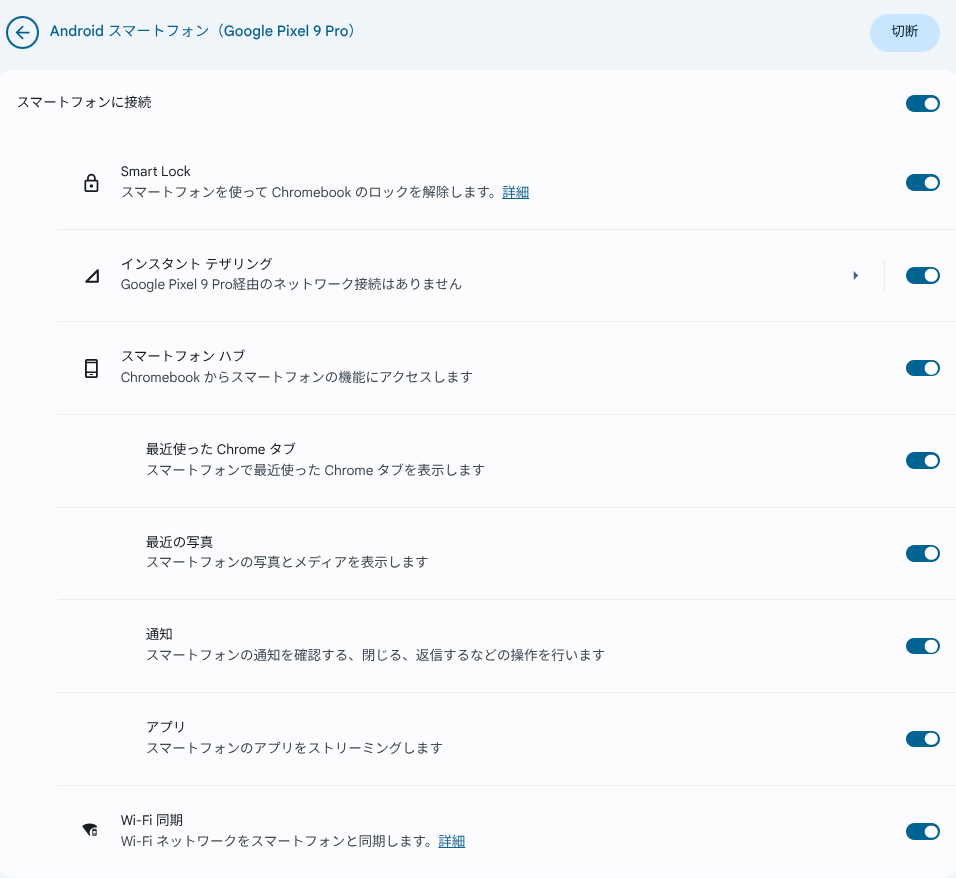Open the Smart Lock 詳細 link
Screen dimensions: 956x878
(x=515, y=193)
